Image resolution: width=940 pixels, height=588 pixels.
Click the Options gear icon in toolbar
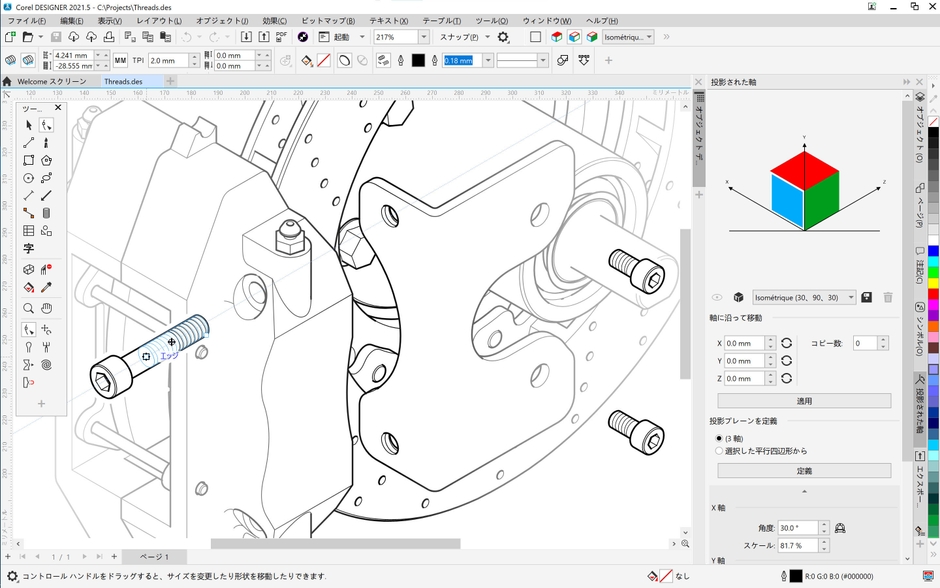pos(503,37)
